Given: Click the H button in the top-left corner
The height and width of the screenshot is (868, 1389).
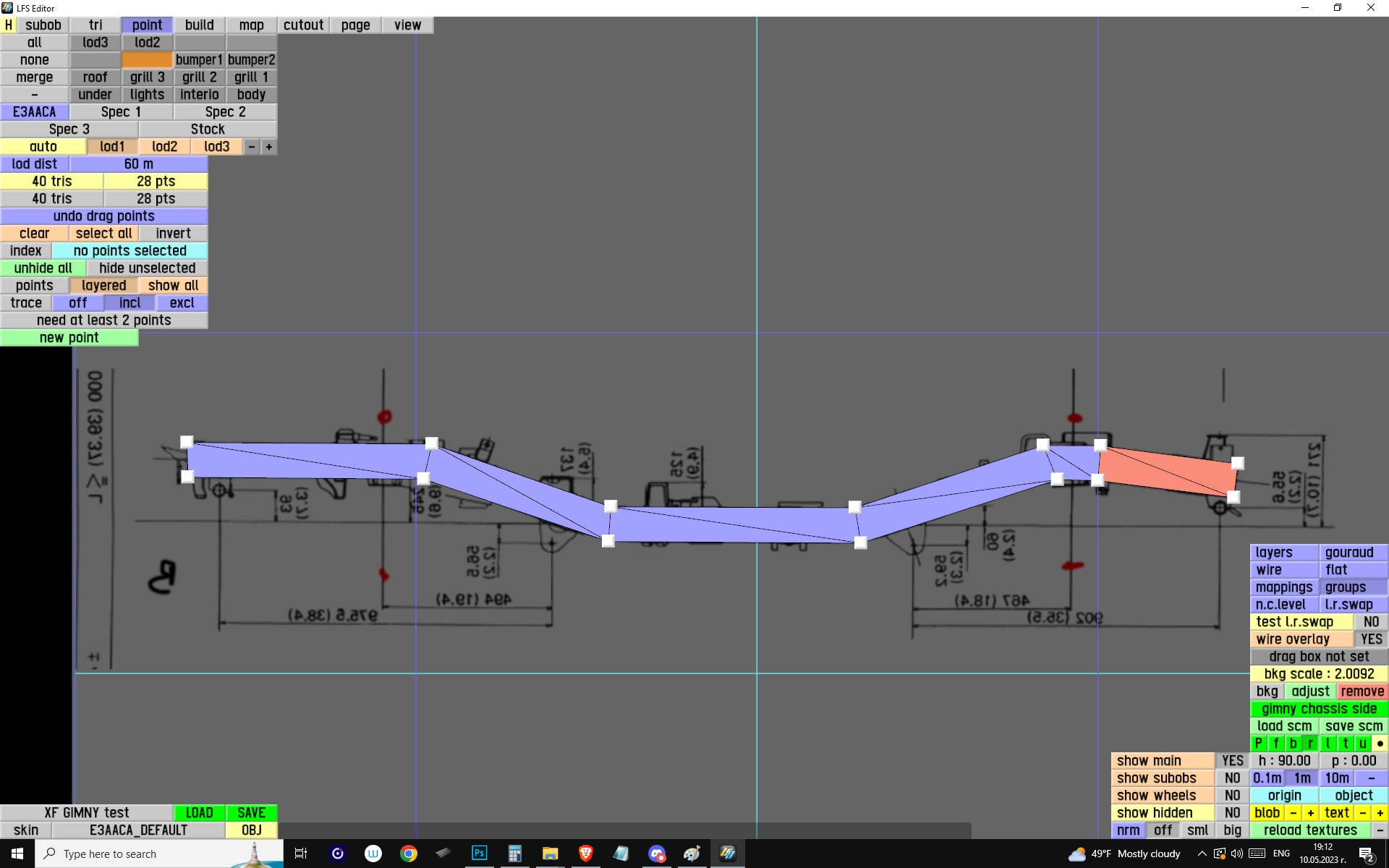Looking at the screenshot, I should (x=8, y=25).
